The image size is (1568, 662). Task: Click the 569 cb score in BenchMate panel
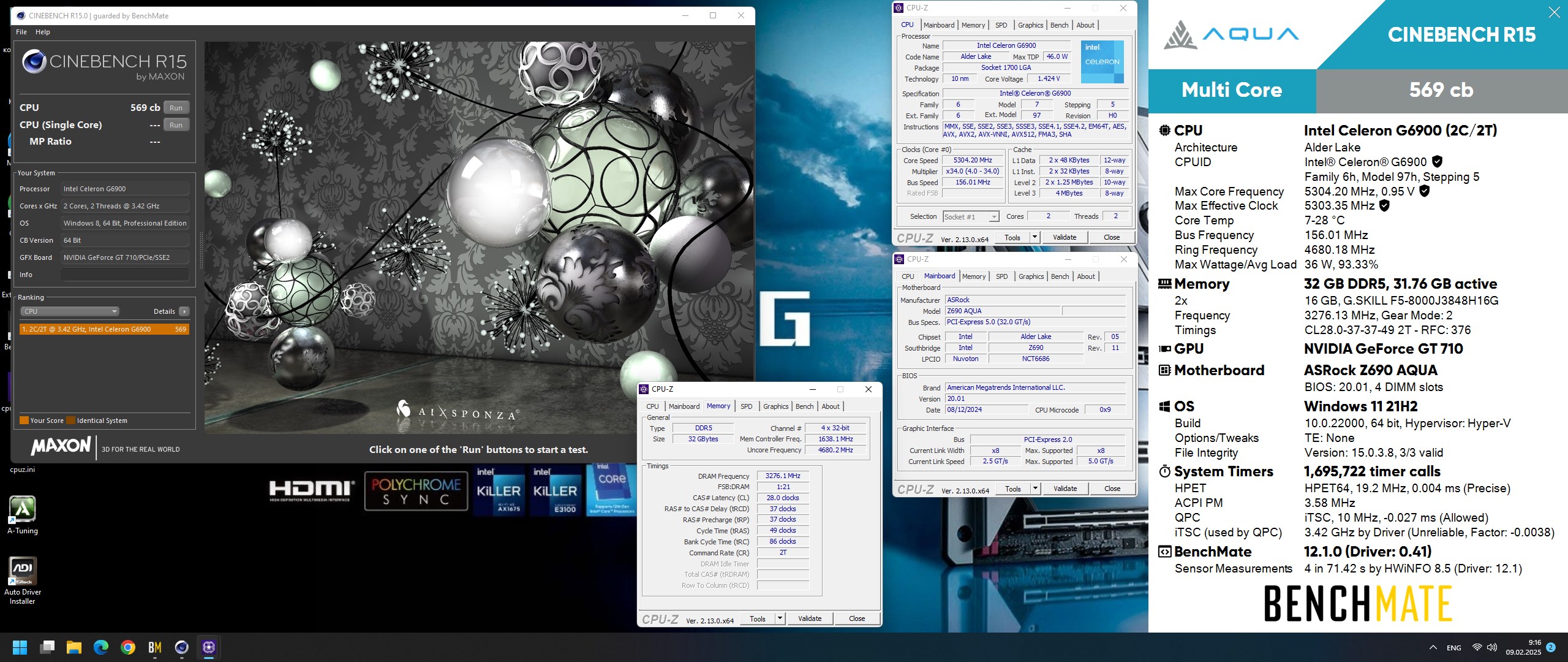tap(1441, 90)
